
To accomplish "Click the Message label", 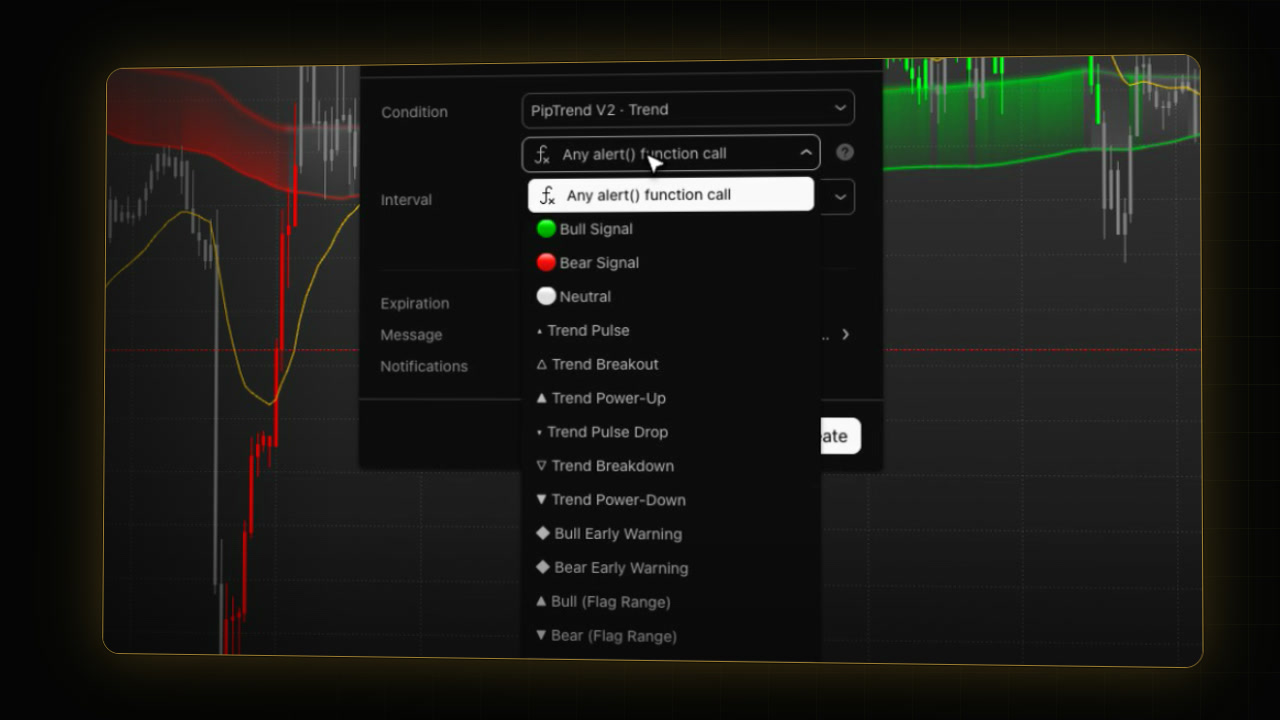I will 411,335.
